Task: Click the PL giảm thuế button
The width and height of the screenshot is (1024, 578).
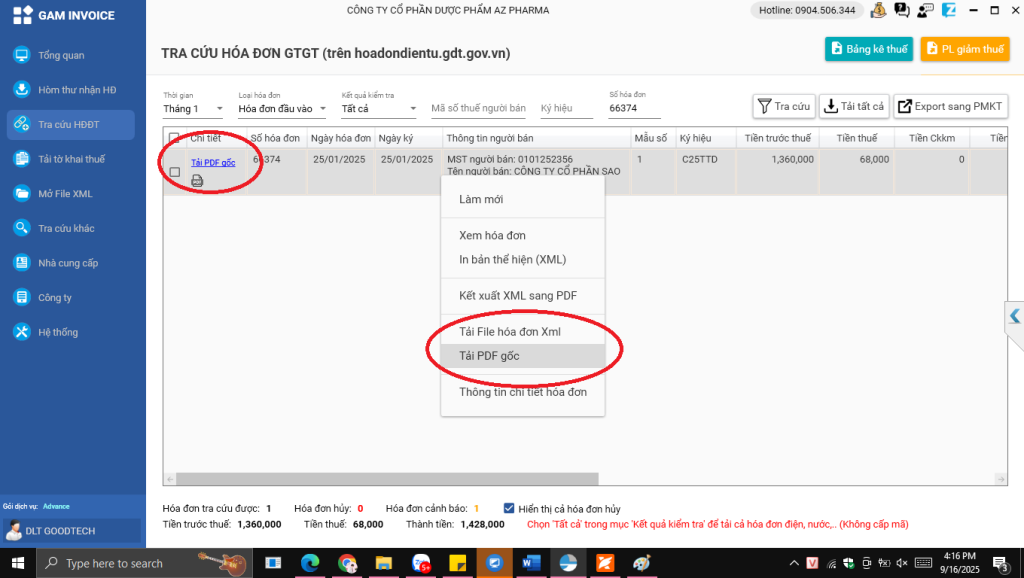Action: pyautogui.click(x=965, y=49)
